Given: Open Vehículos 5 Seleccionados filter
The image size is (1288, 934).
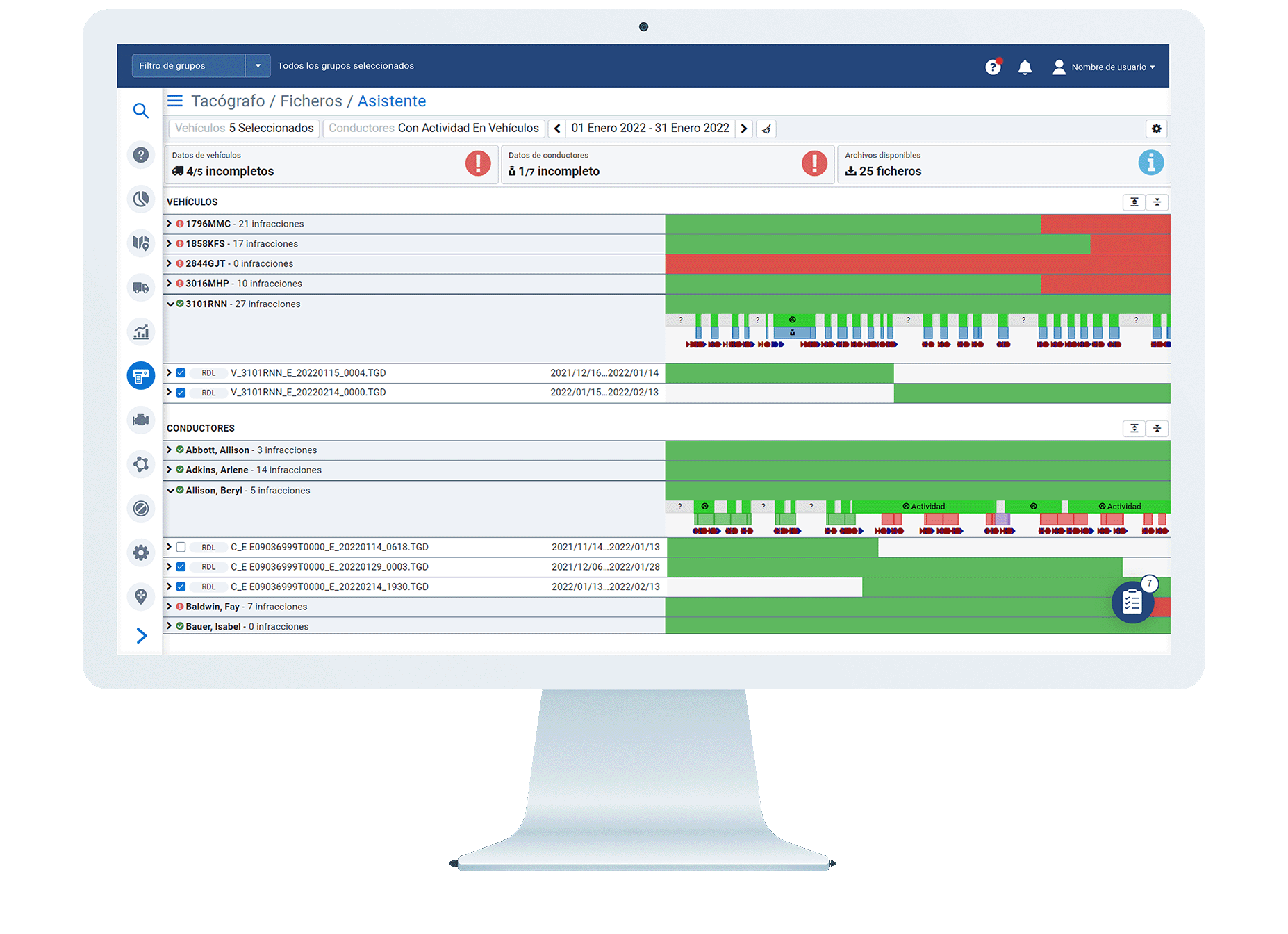Looking at the screenshot, I should (245, 129).
